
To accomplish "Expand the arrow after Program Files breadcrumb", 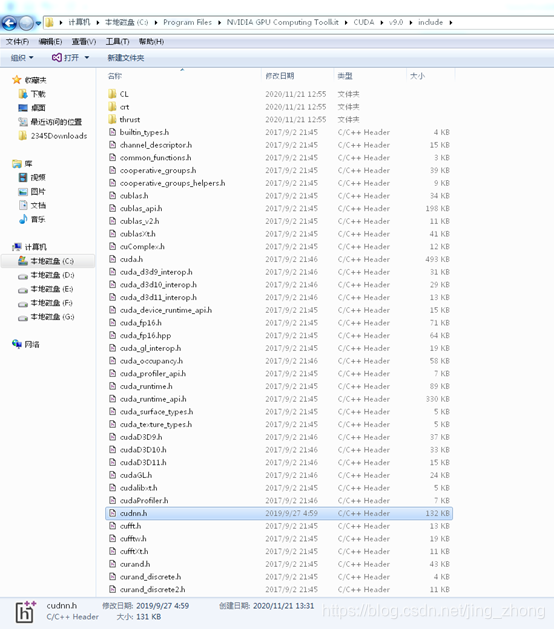I will pyautogui.click(x=219, y=22).
